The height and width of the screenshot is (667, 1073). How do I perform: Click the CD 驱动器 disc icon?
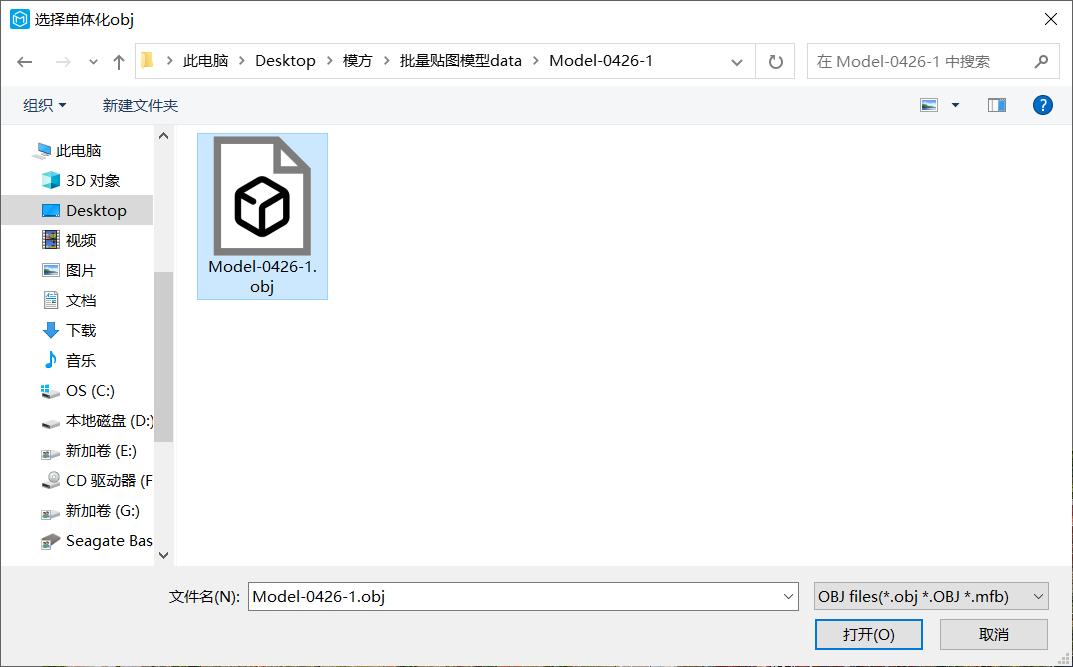click(x=51, y=480)
